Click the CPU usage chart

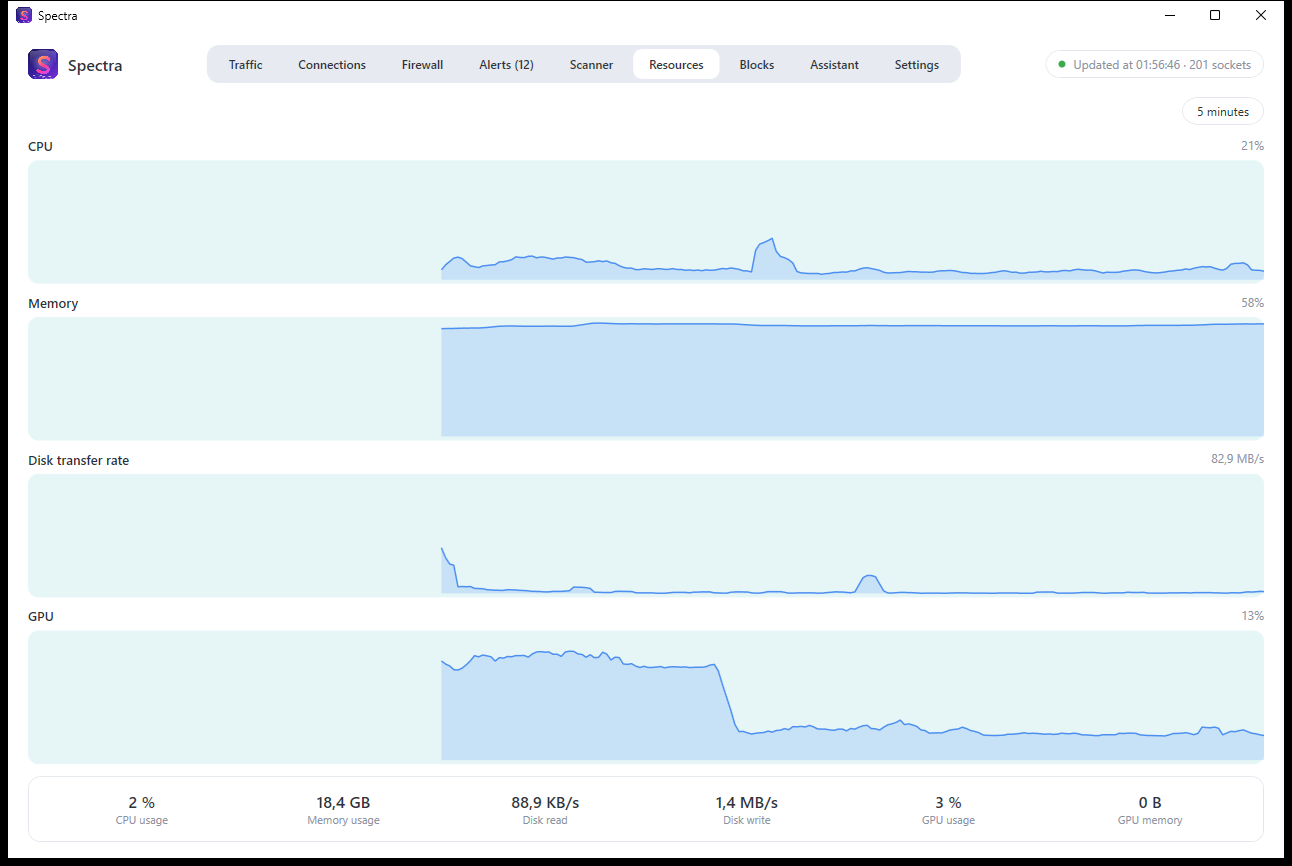tap(646, 222)
